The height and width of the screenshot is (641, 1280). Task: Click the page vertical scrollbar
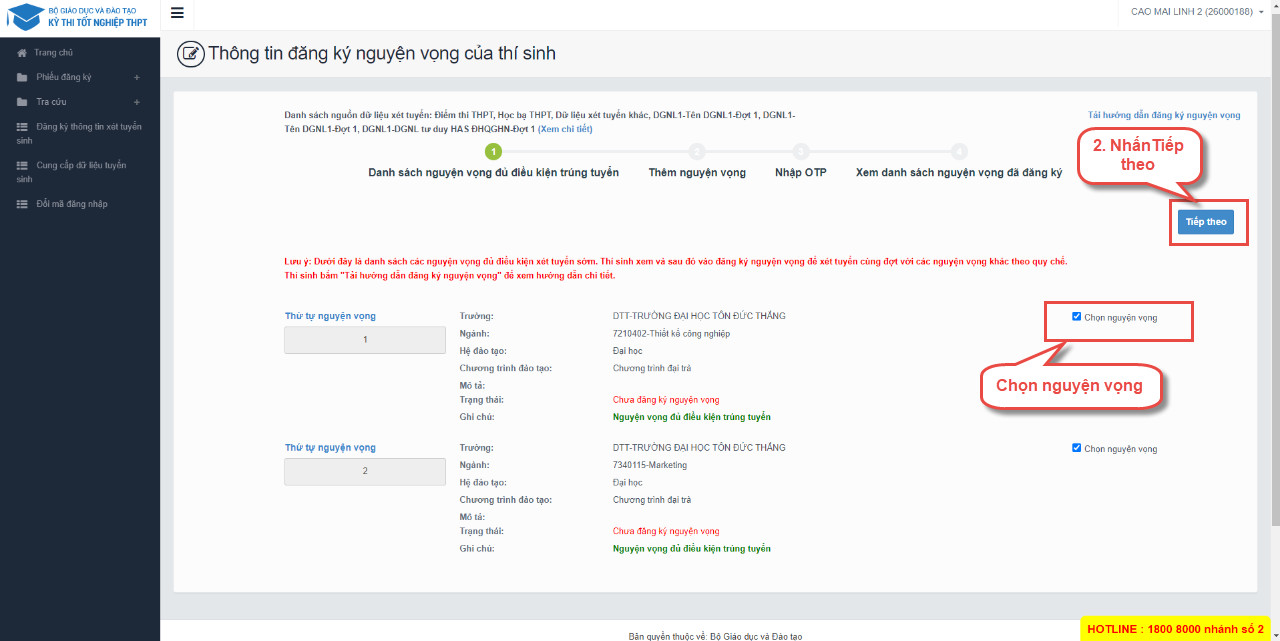click(x=1274, y=300)
